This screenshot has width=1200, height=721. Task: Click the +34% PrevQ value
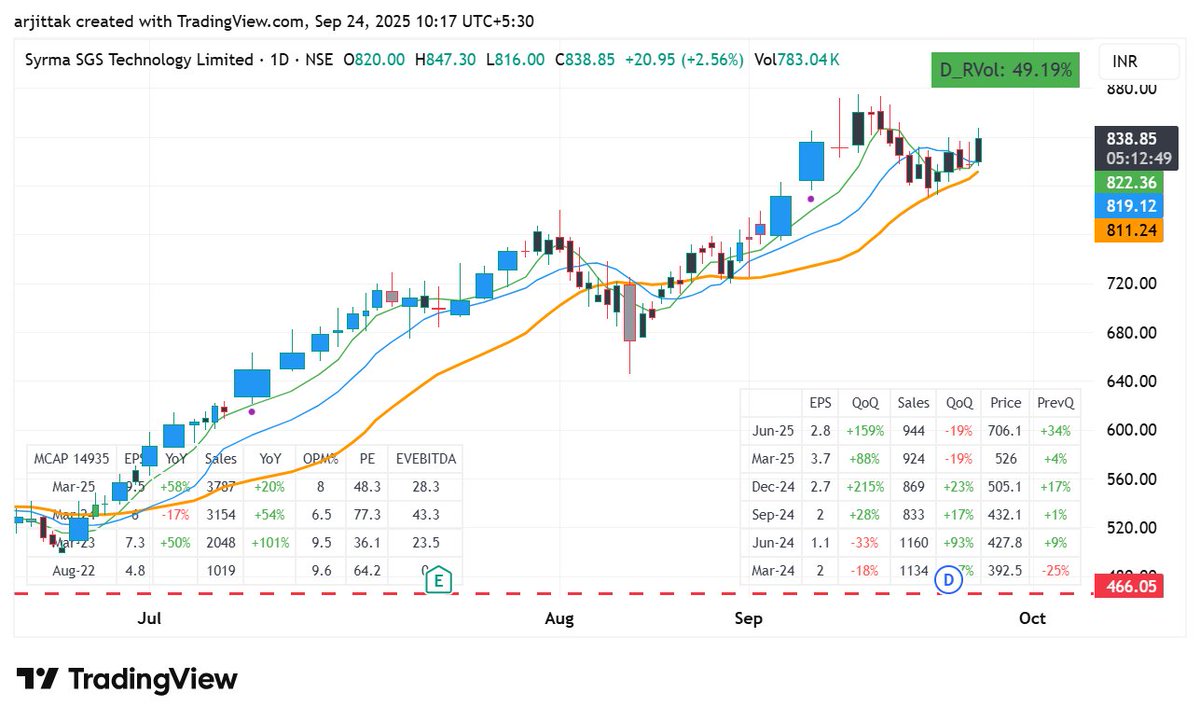point(1054,431)
